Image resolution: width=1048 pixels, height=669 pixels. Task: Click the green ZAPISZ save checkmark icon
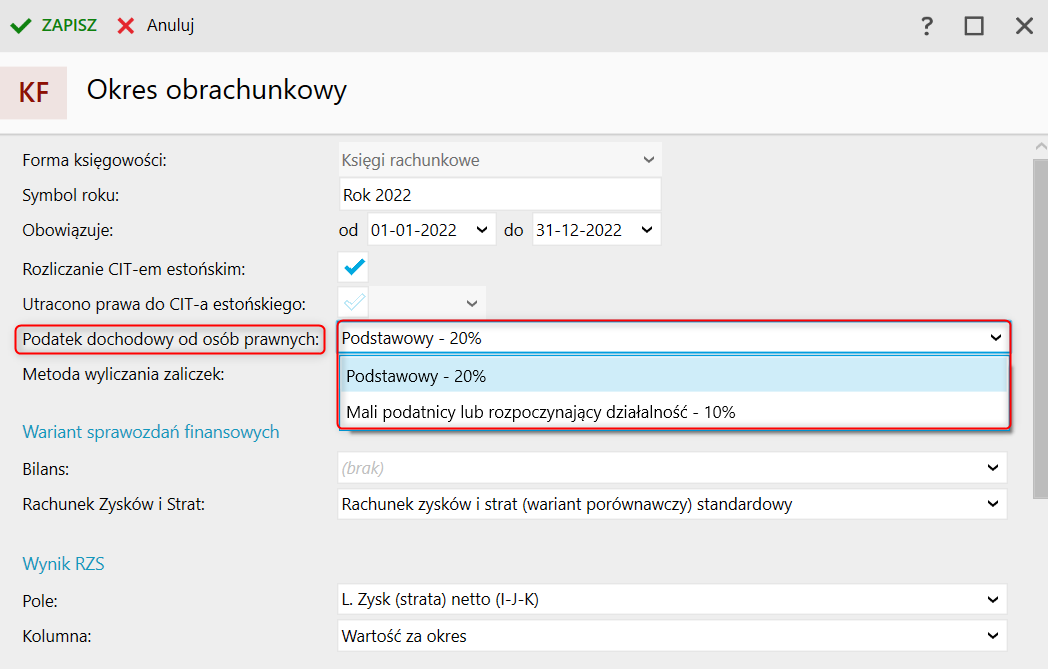click(20, 26)
